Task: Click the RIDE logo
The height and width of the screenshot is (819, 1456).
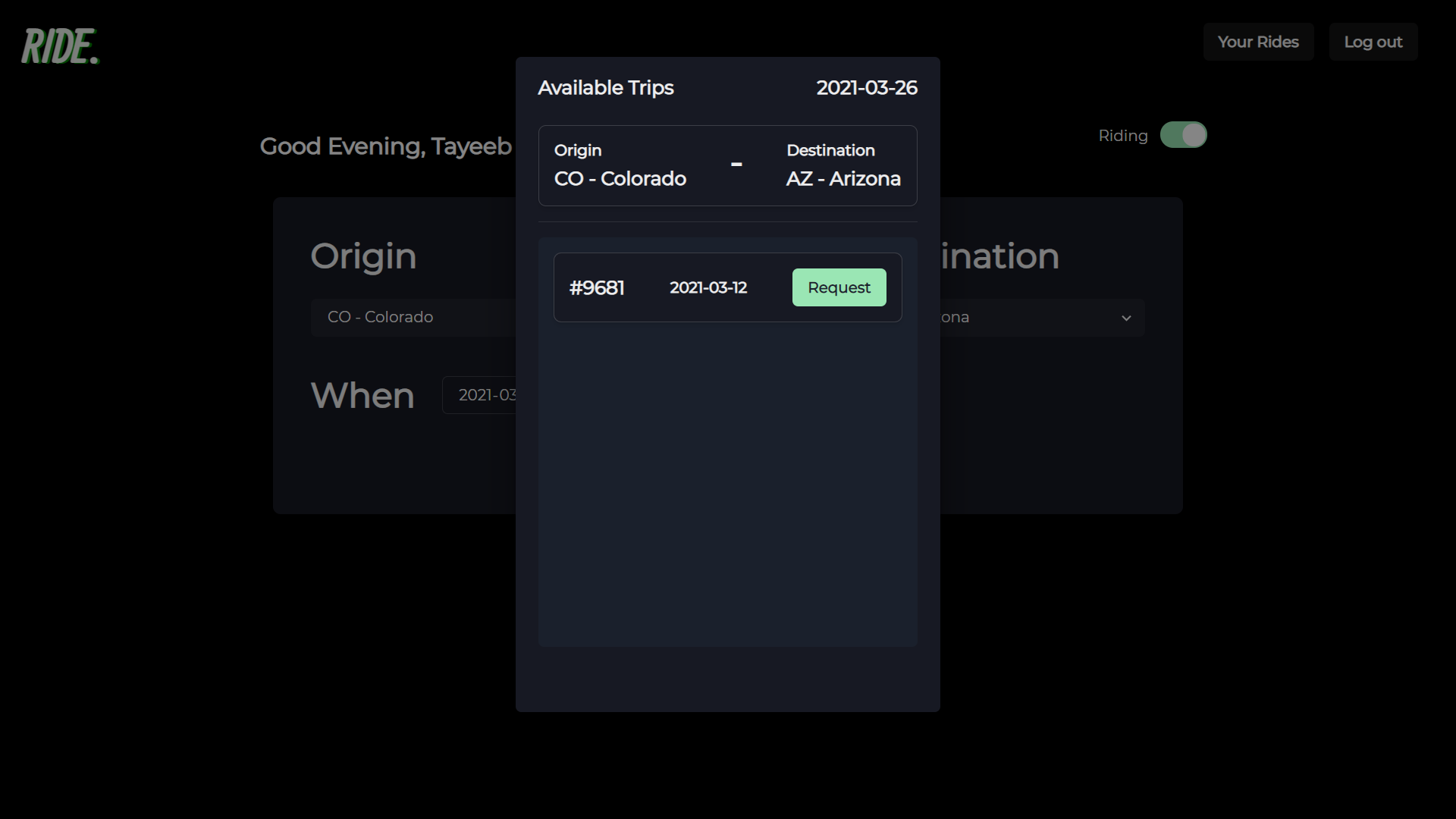Action: [60, 46]
